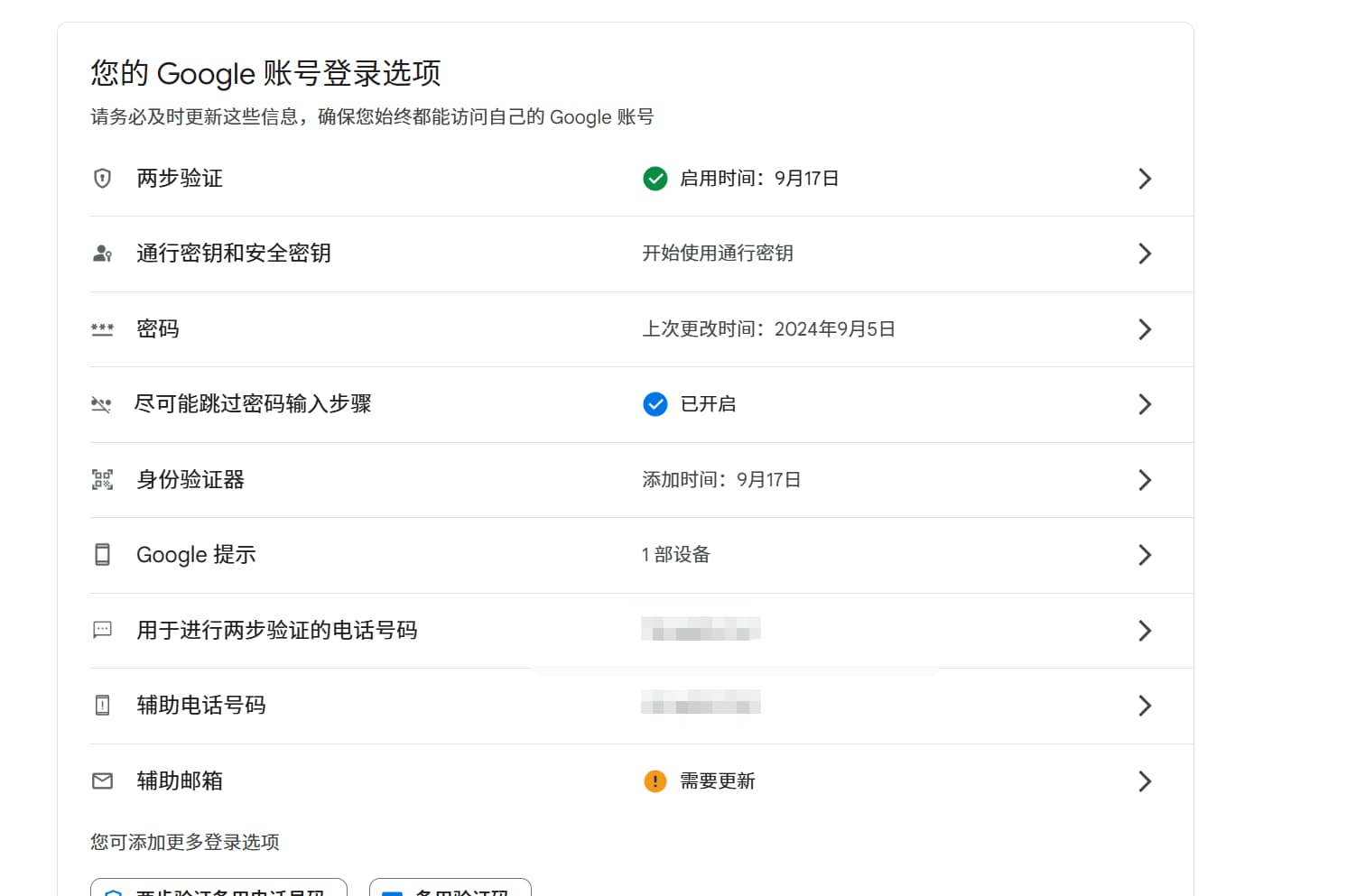
Task: Expand the Google 提示 row chevron
Action: tap(1145, 555)
